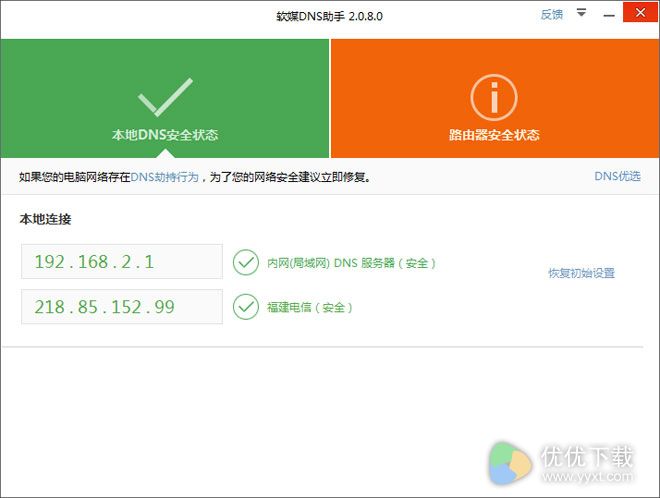Click the 192.168.2.1 DNS address field

point(122,261)
